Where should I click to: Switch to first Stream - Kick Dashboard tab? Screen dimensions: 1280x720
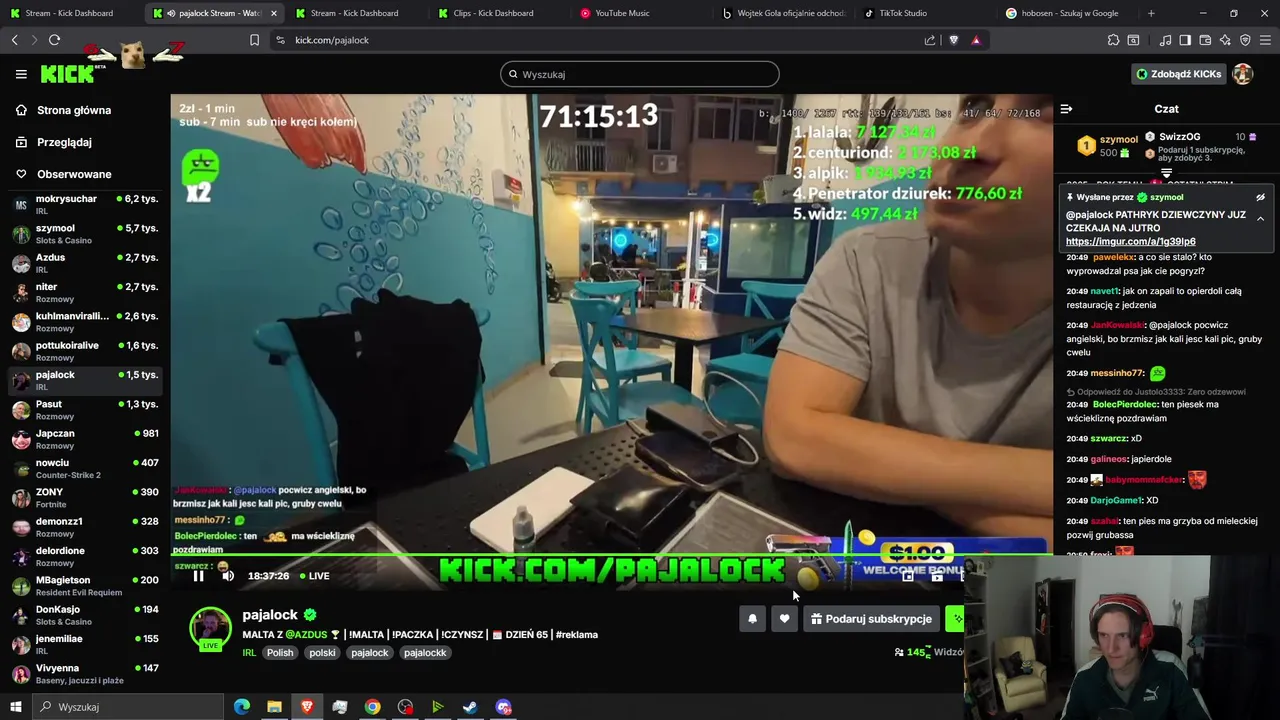(x=68, y=13)
